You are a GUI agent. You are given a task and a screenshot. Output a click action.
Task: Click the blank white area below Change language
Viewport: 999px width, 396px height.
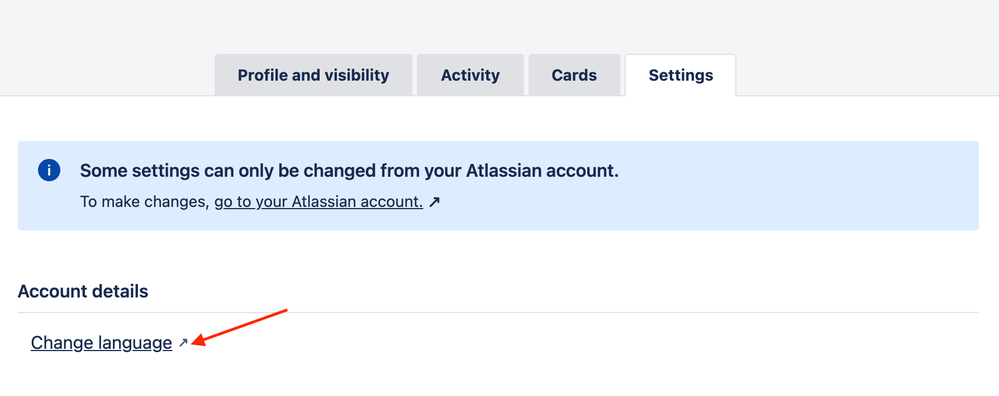click(500, 377)
